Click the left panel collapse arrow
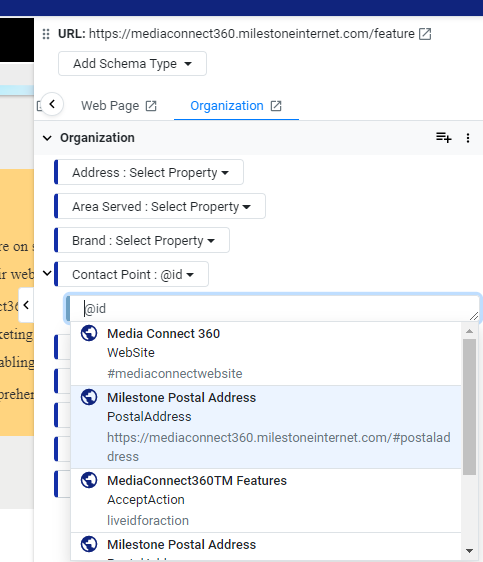Image resolution: width=483 pixels, height=562 pixels. click(26, 305)
